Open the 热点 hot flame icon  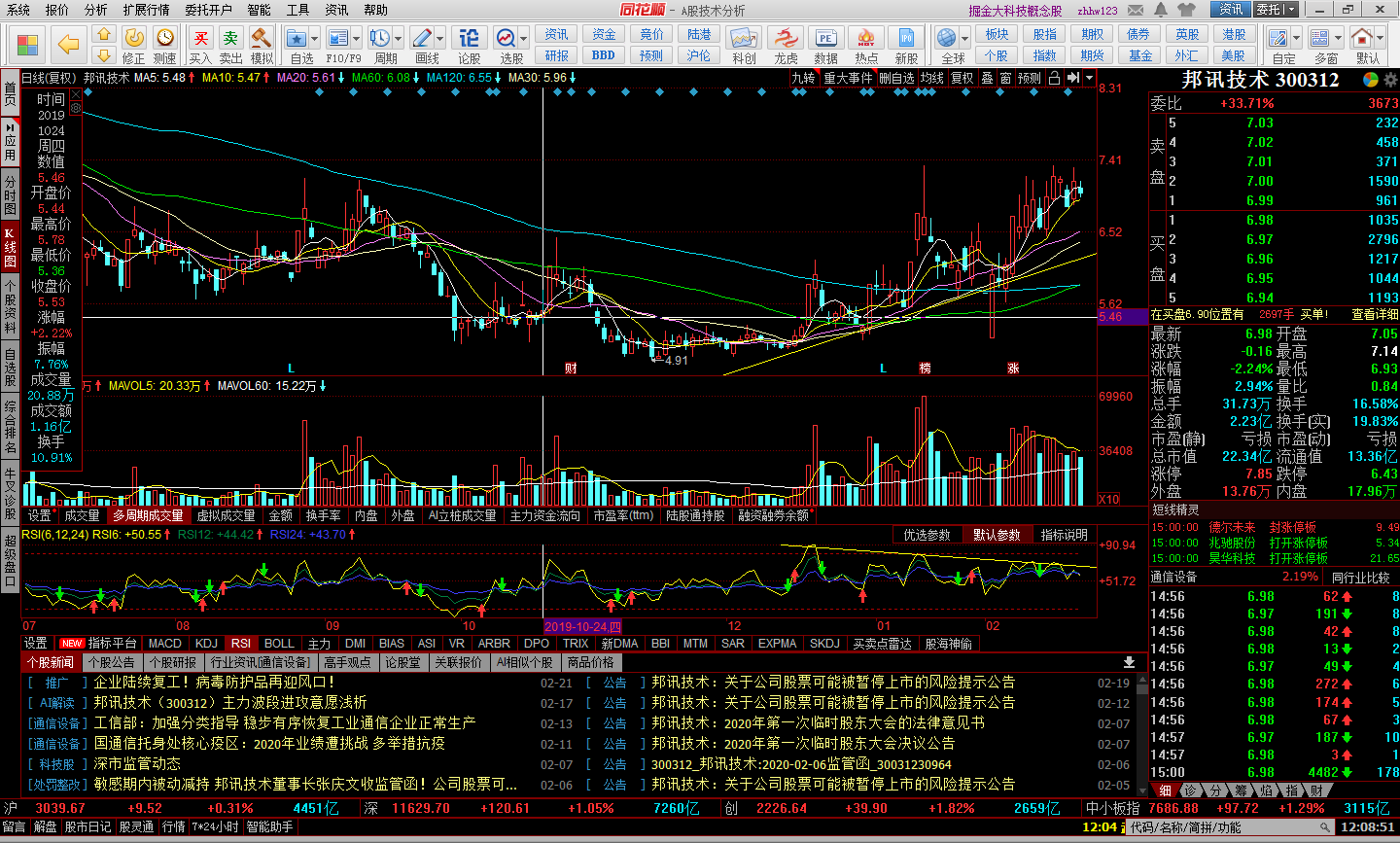[865, 37]
